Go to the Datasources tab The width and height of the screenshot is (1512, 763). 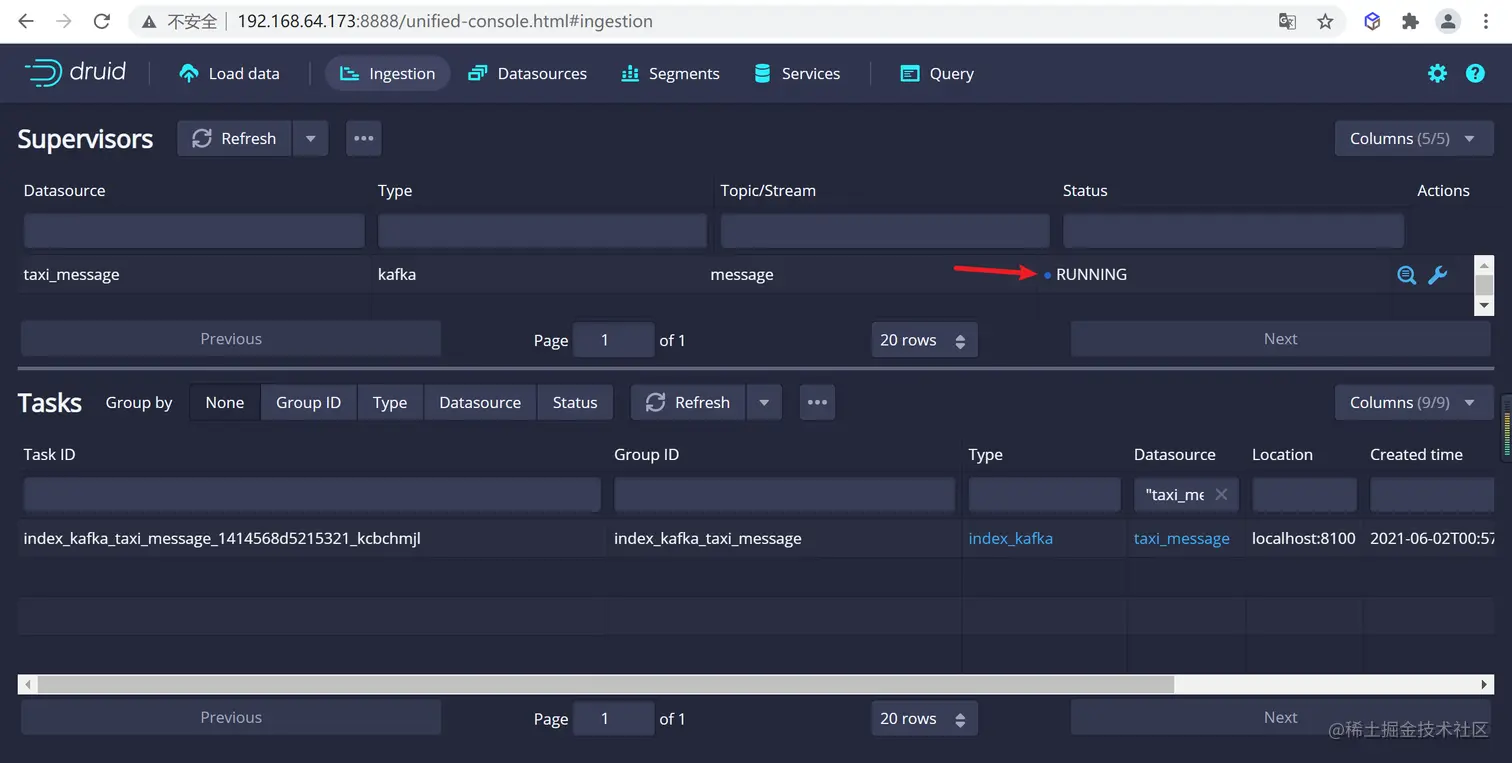coord(527,73)
